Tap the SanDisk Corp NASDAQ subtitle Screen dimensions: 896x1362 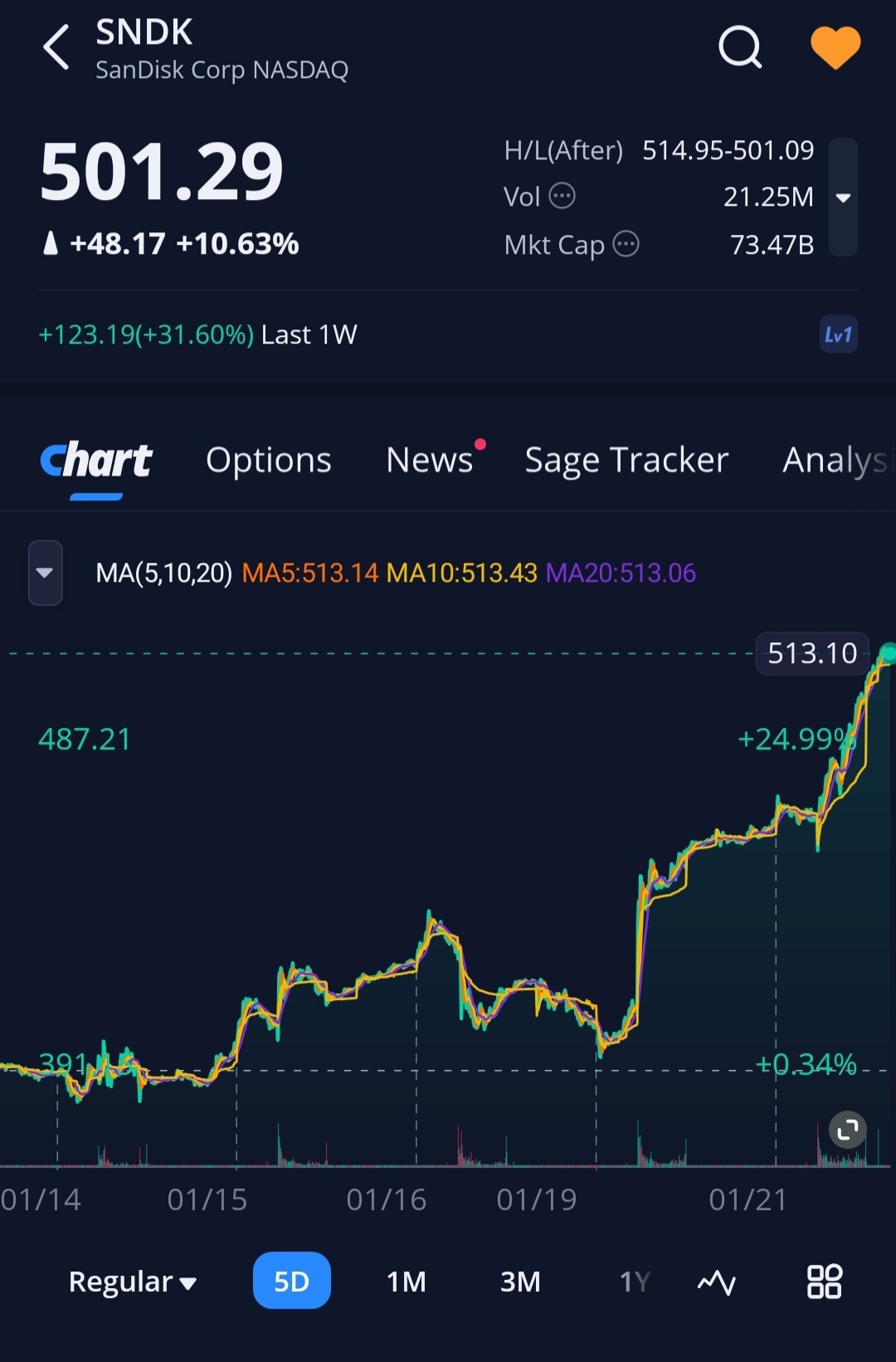click(222, 70)
